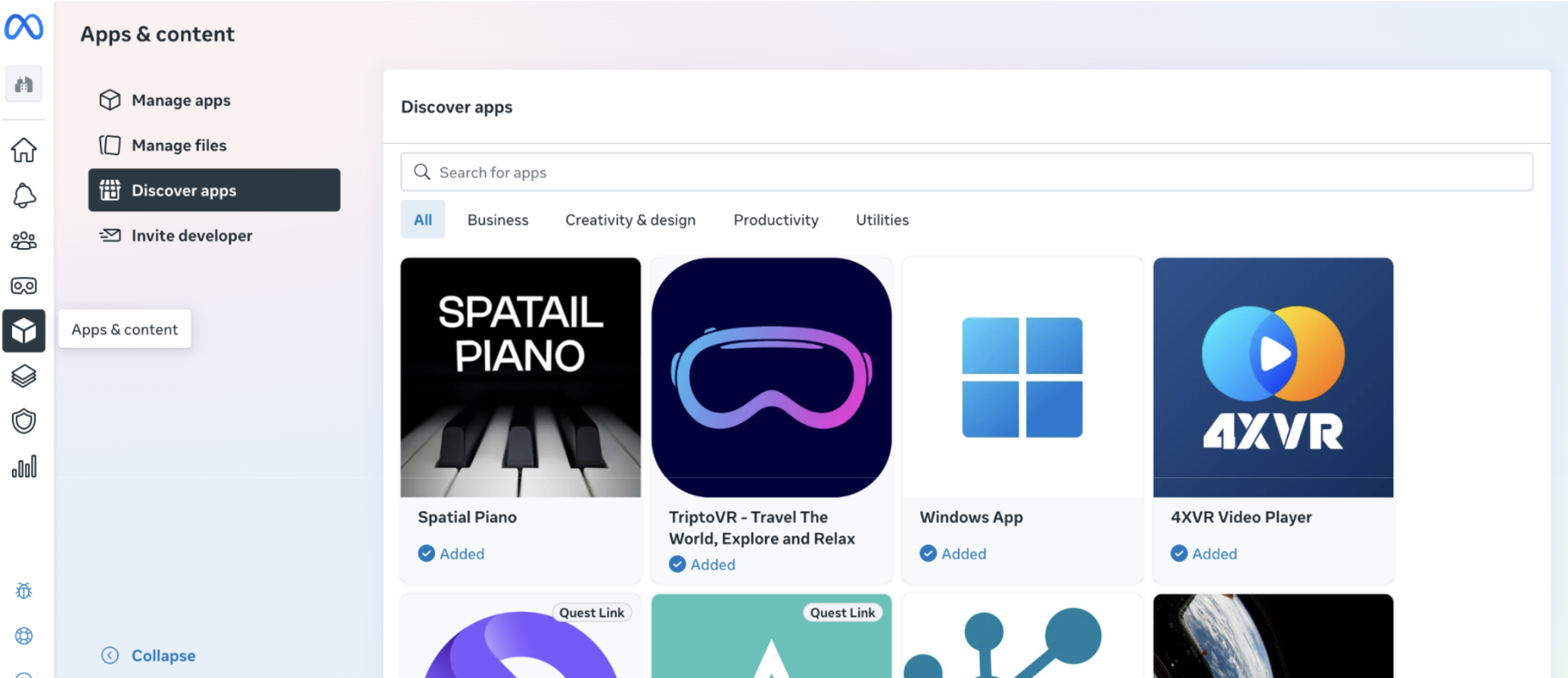Open the help lifebuoy icon
The width and height of the screenshot is (1568, 678).
click(23, 636)
